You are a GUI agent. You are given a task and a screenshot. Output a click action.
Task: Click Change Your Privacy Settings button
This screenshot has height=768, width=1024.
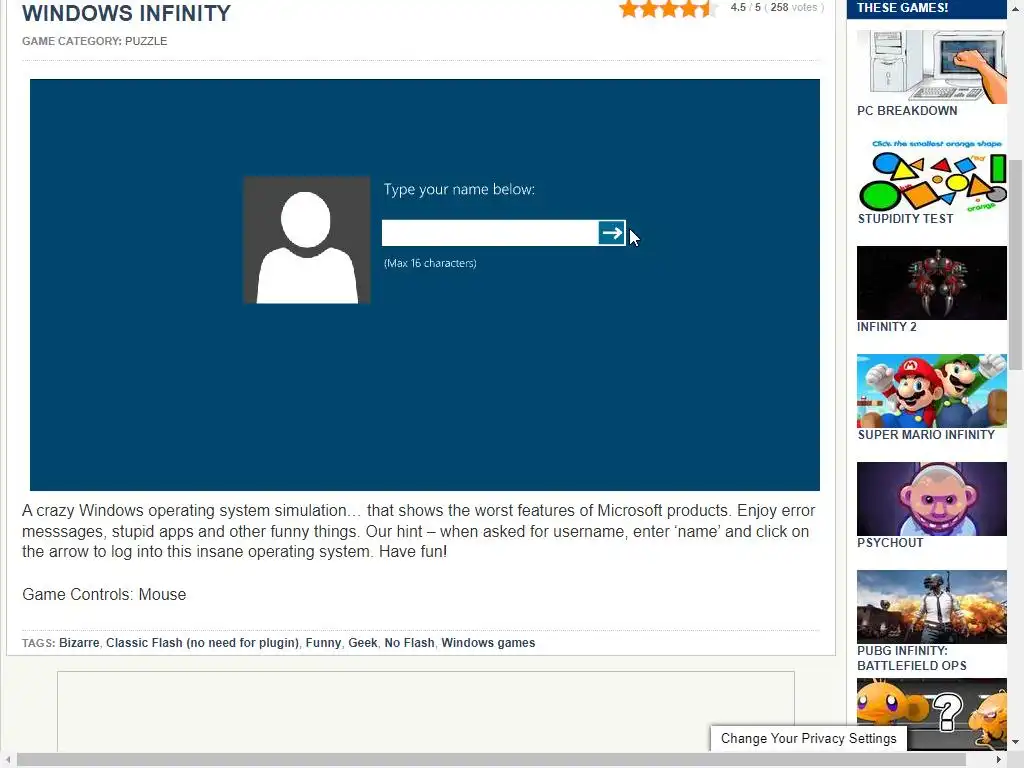[x=808, y=739]
